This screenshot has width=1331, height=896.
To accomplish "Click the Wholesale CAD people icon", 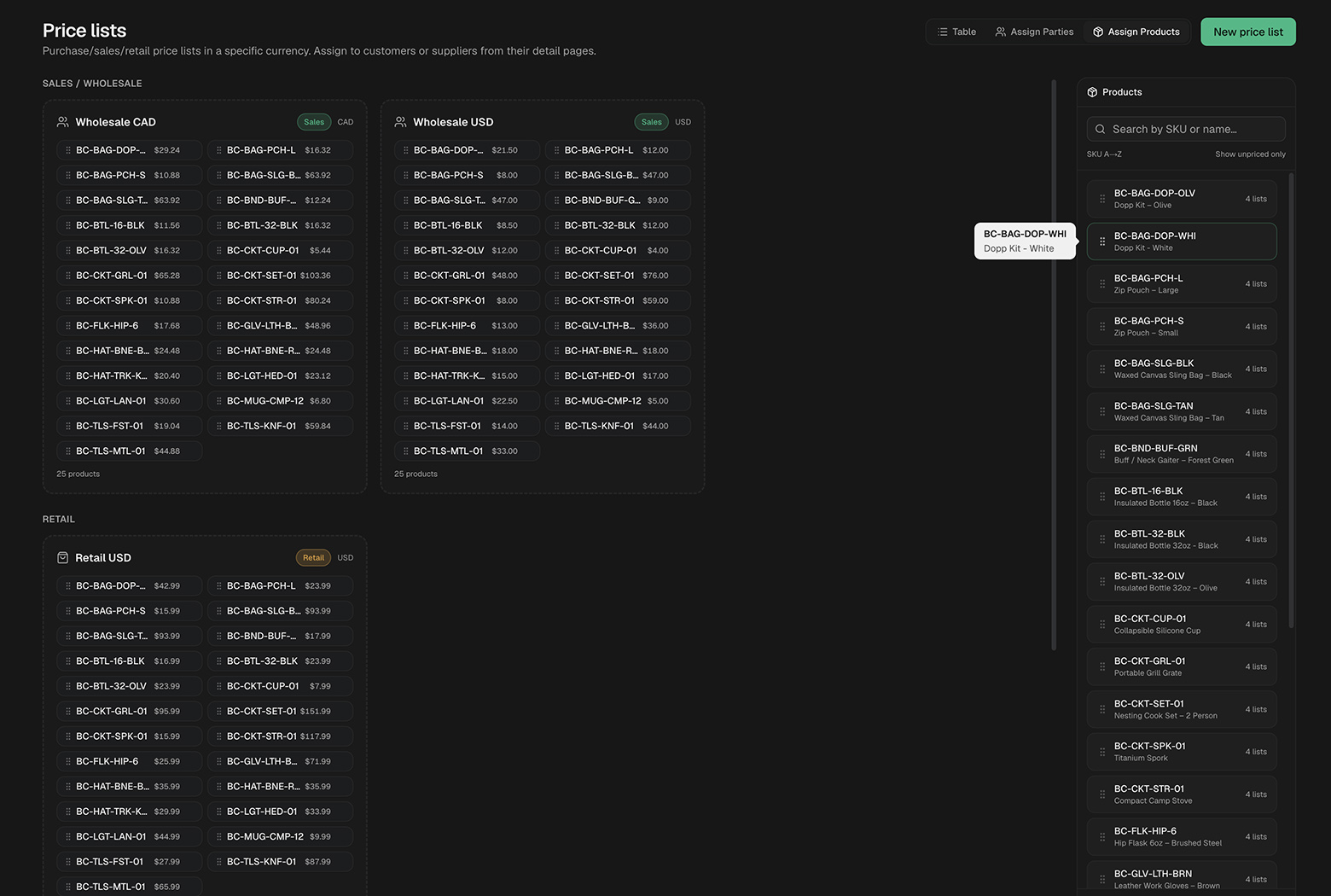I will 63,122.
